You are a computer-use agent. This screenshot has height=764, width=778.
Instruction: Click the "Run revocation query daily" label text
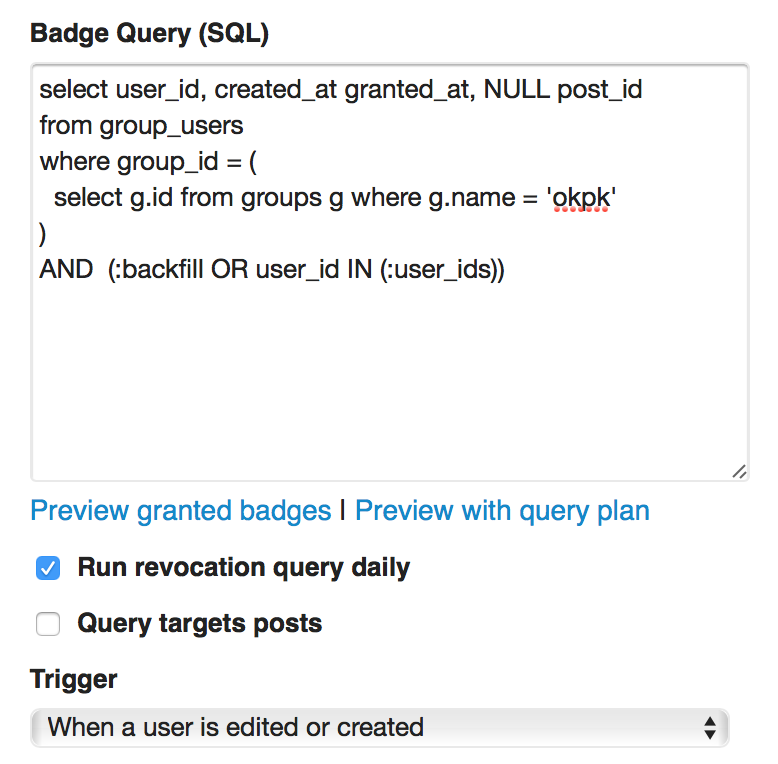pos(244,568)
